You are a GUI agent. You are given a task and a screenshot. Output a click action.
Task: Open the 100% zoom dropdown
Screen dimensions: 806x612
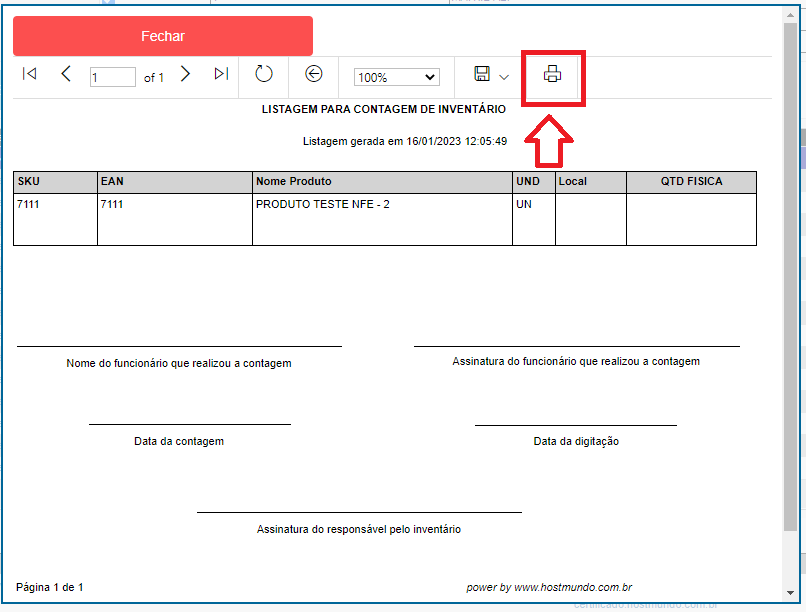coord(398,77)
